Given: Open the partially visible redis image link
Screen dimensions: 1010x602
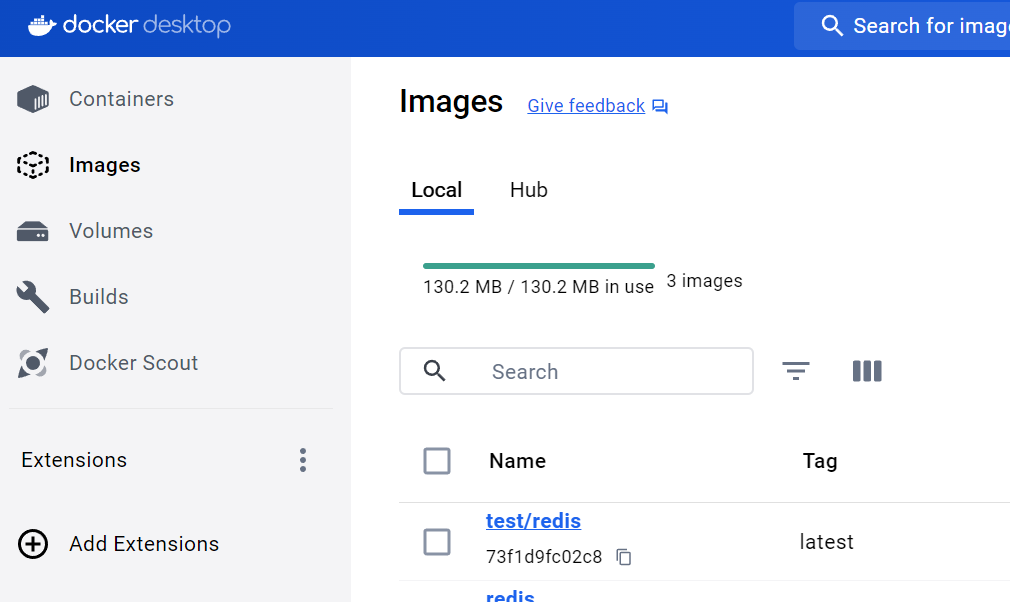Looking at the screenshot, I should tap(510, 596).
